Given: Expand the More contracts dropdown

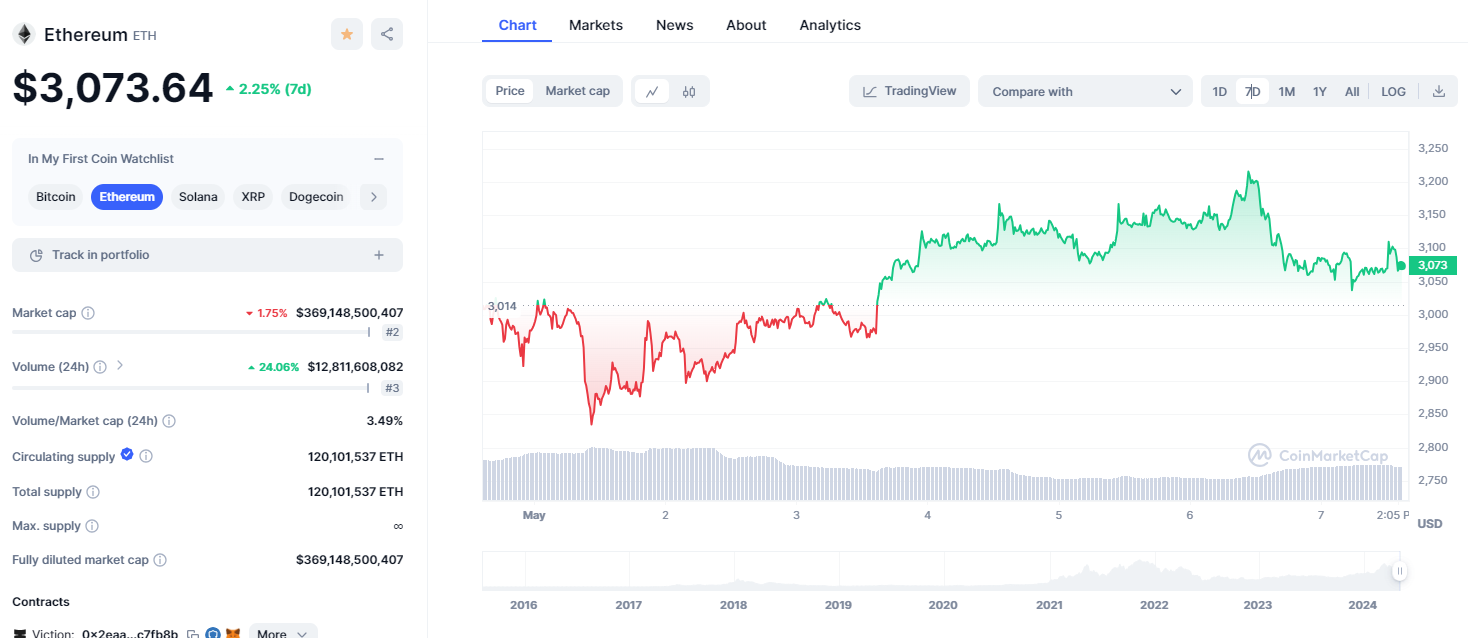Looking at the screenshot, I should [x=283, y=633].
